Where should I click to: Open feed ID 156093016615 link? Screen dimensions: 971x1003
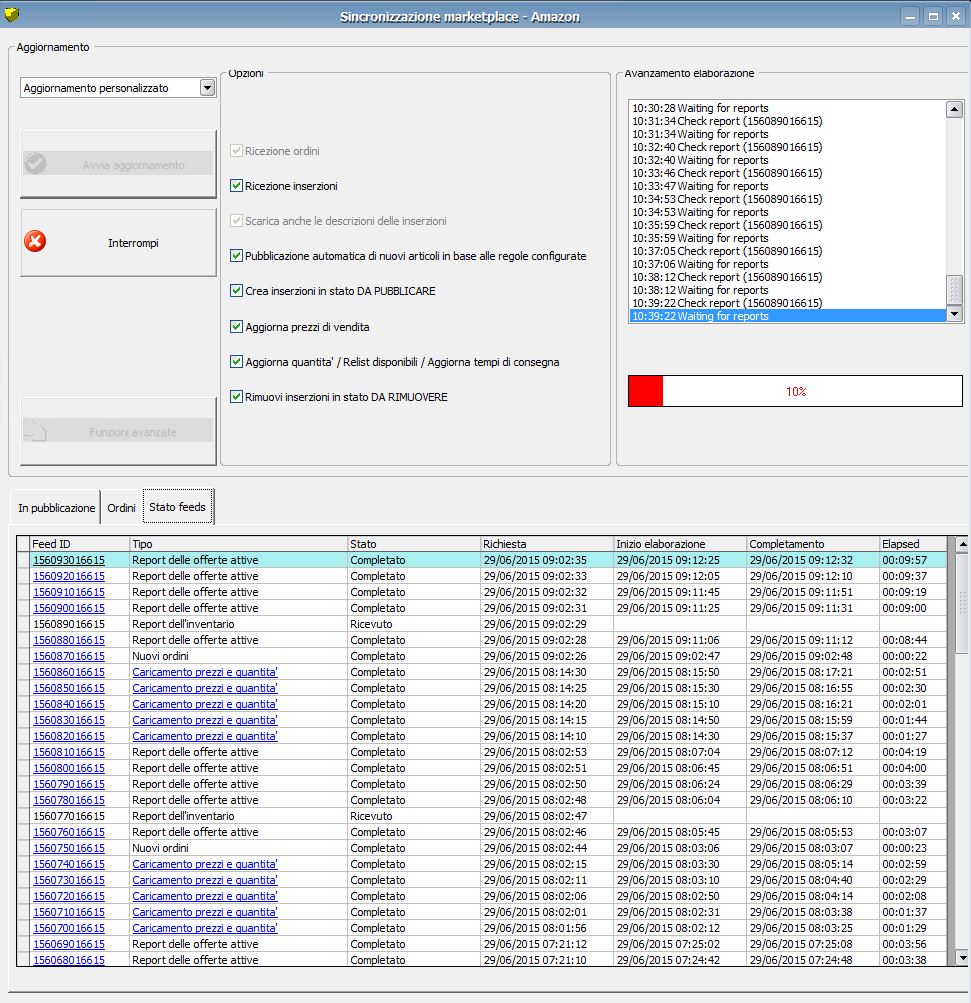coord(68,560)
